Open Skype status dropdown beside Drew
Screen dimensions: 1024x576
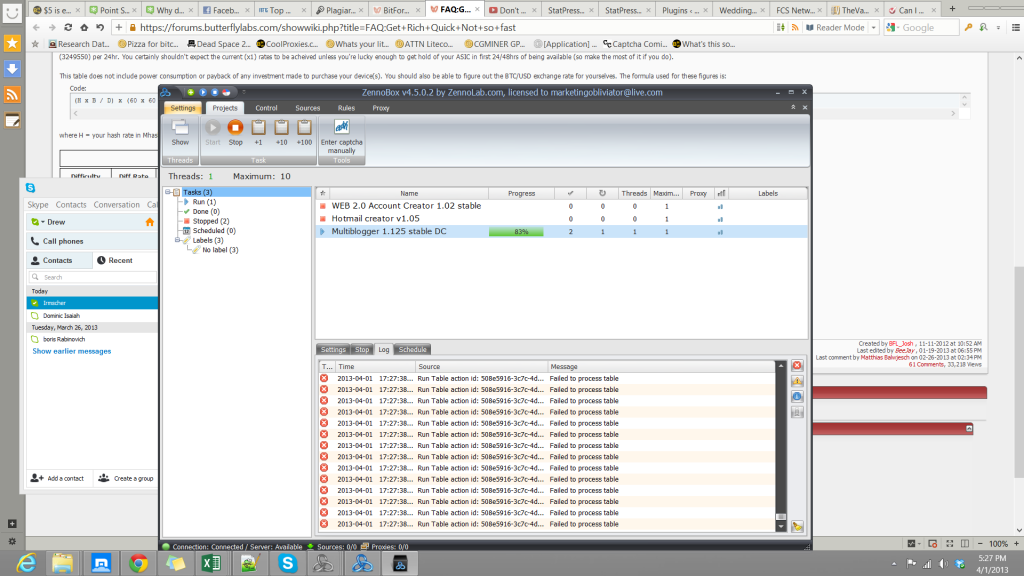tap(37, 222)
